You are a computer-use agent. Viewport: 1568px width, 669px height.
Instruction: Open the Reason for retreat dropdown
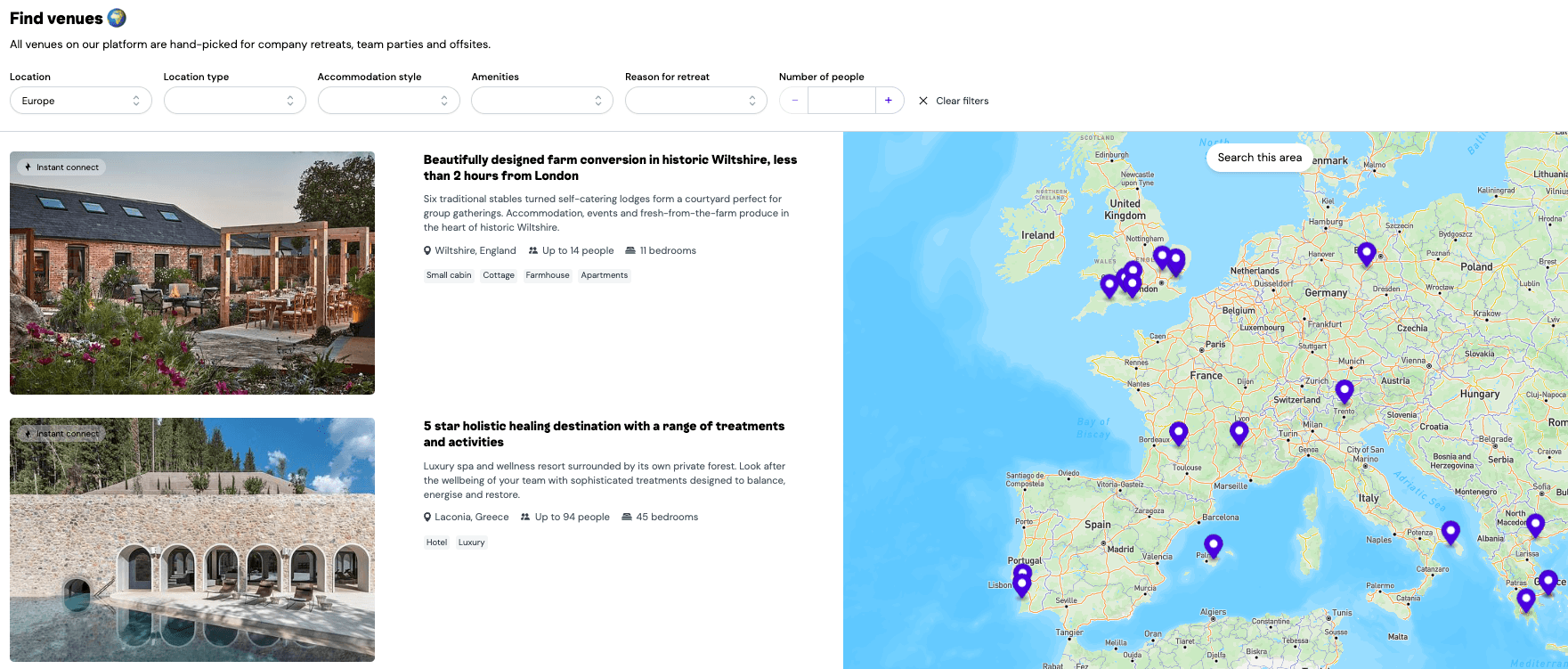pos(695,101)
